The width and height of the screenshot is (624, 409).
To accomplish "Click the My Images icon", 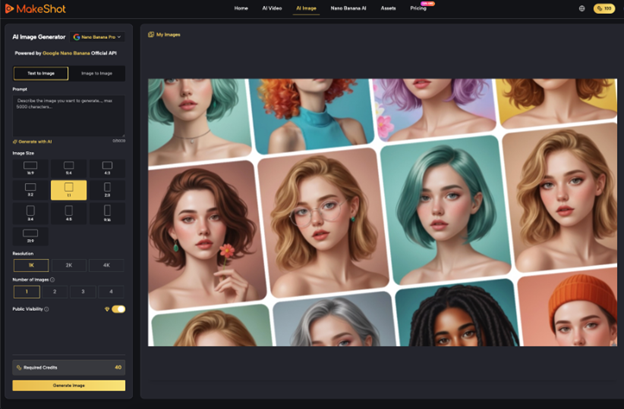I will tap(151, 35).
